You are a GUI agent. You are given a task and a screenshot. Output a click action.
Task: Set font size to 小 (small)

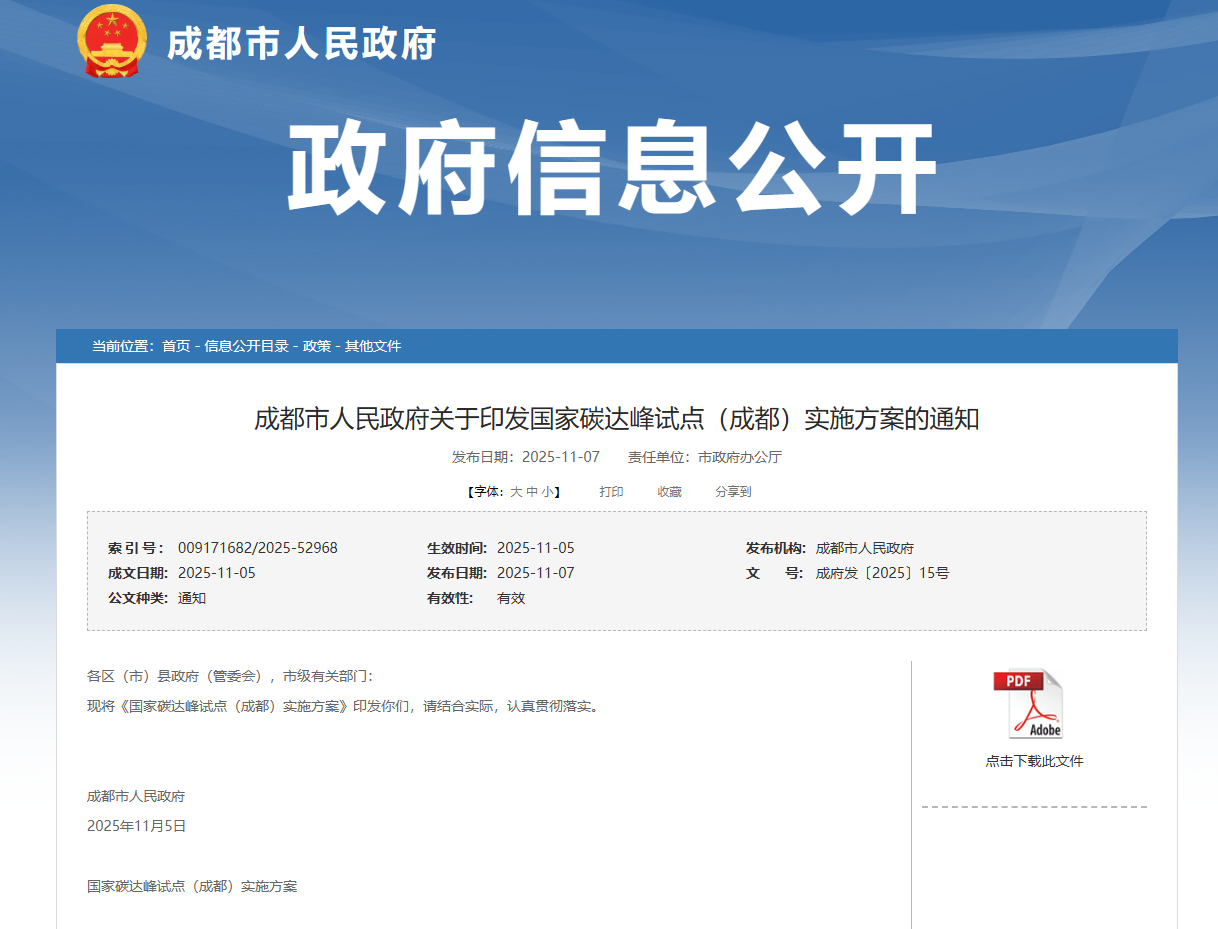pos(547,492)
